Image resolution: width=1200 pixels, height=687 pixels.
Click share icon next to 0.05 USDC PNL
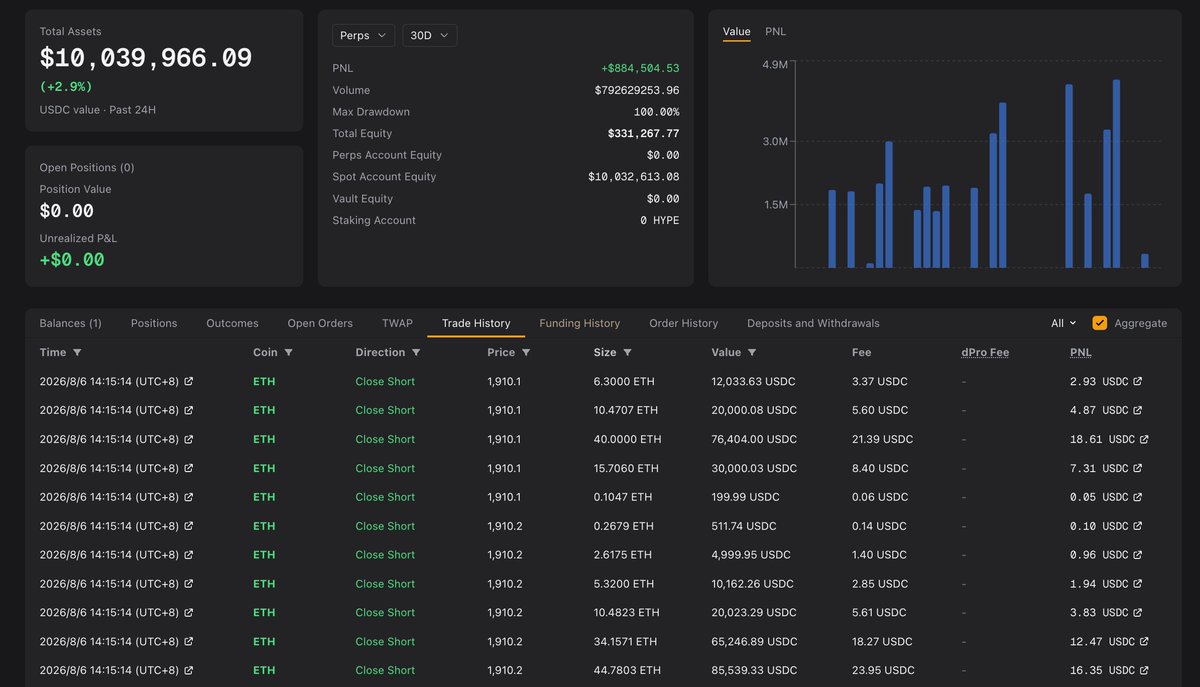coord(1137,497)
